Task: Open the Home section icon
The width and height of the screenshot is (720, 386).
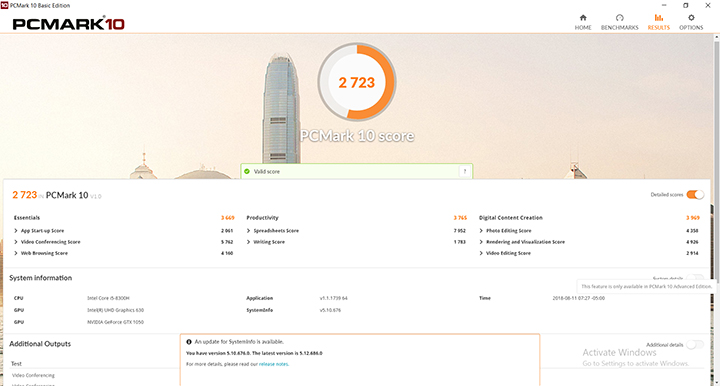Action: (583, 18)
